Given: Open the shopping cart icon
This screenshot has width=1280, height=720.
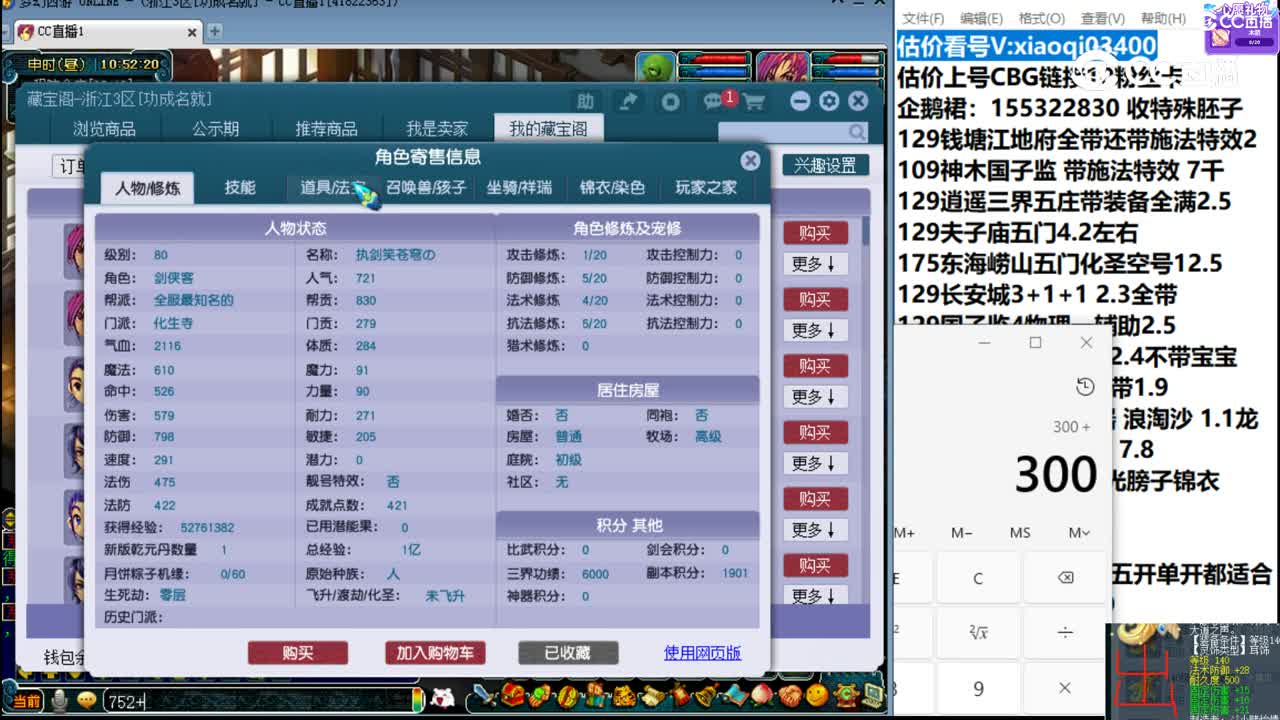Looking at the screenshot, I should coord(753,101).
